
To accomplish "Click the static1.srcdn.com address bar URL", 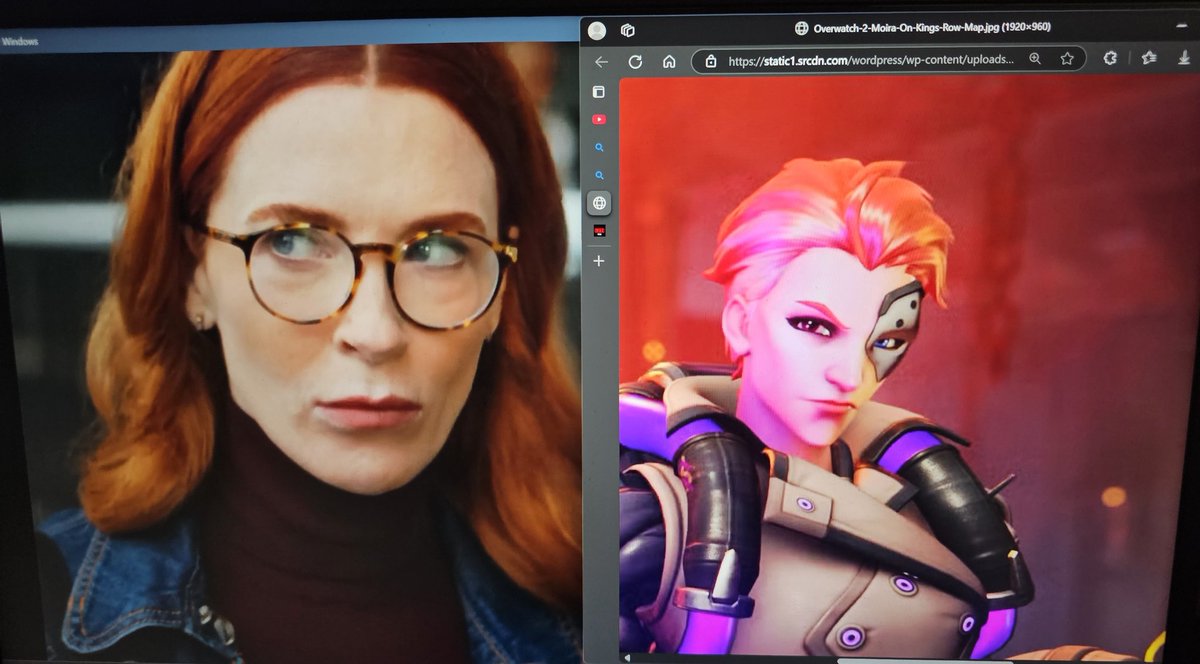I will (871, 60).
